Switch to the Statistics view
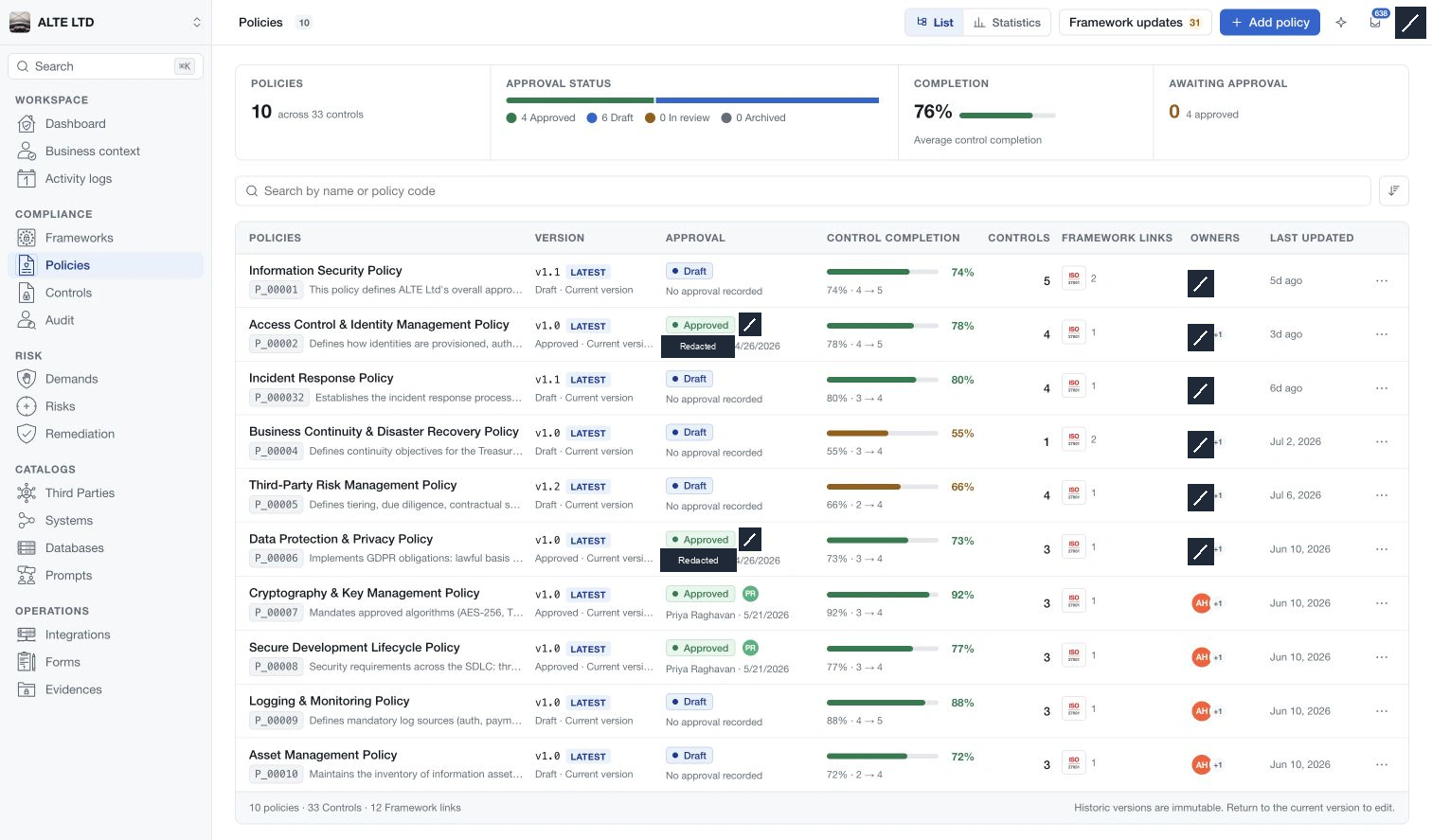1432x840 pixels. click(x=1007, y=23)
